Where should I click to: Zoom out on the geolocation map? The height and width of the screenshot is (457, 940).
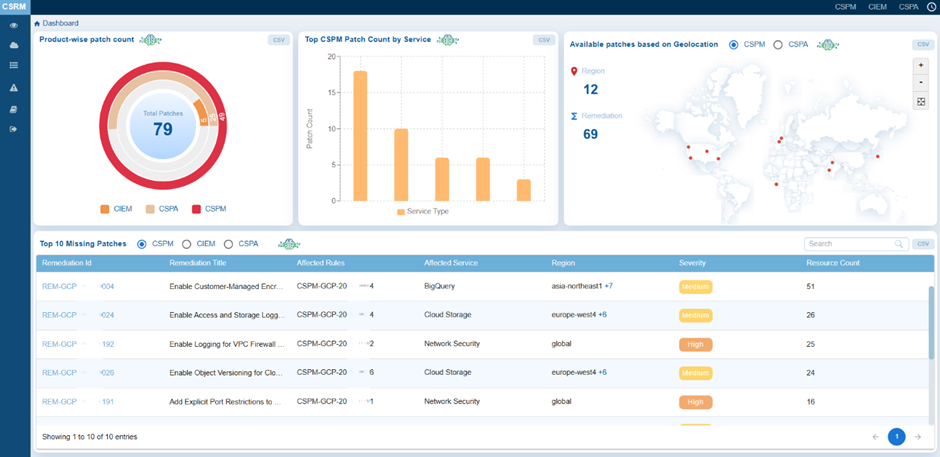(921, 82)
